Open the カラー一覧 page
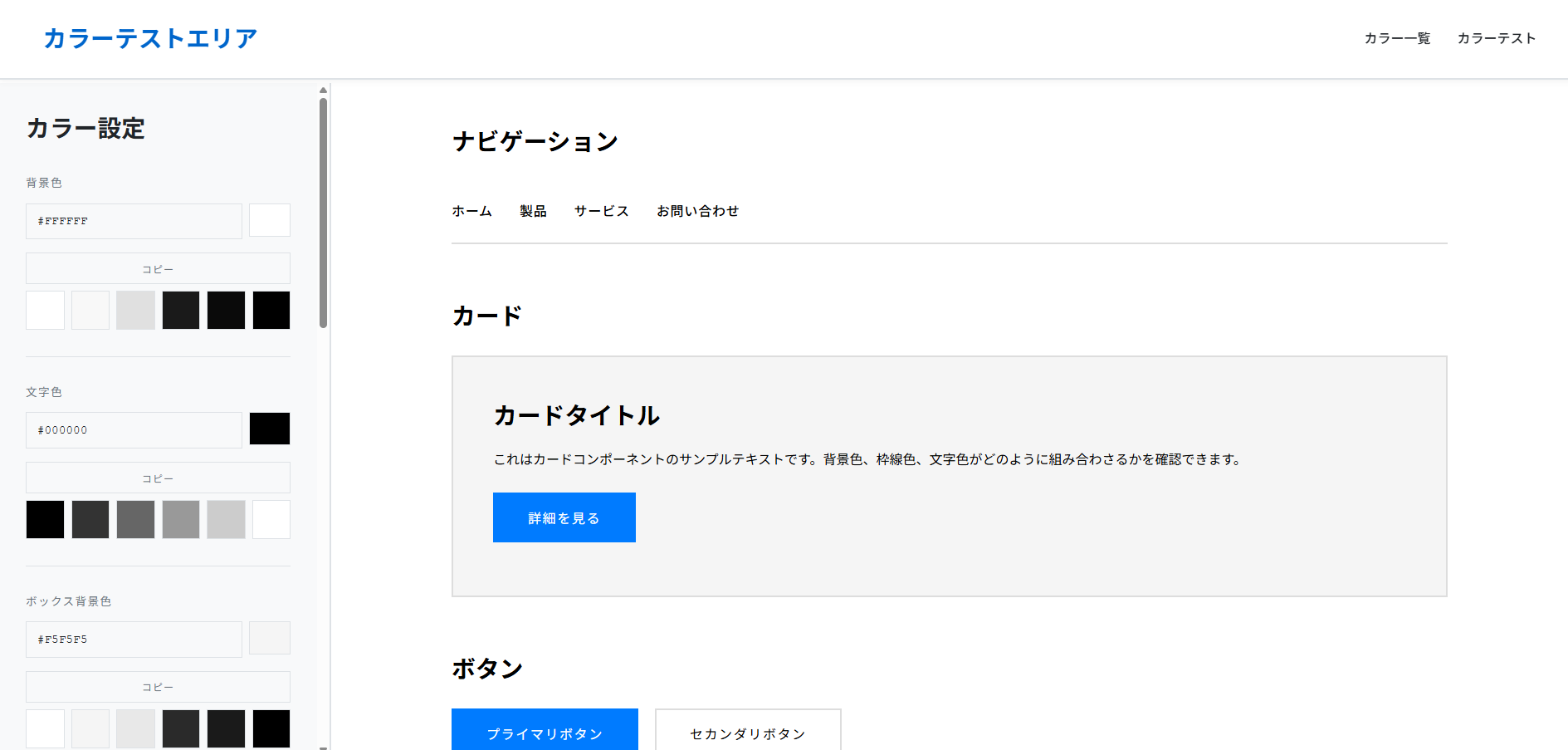The image size is (1568, 750). pyautogui.click(x=1396, y=38)
